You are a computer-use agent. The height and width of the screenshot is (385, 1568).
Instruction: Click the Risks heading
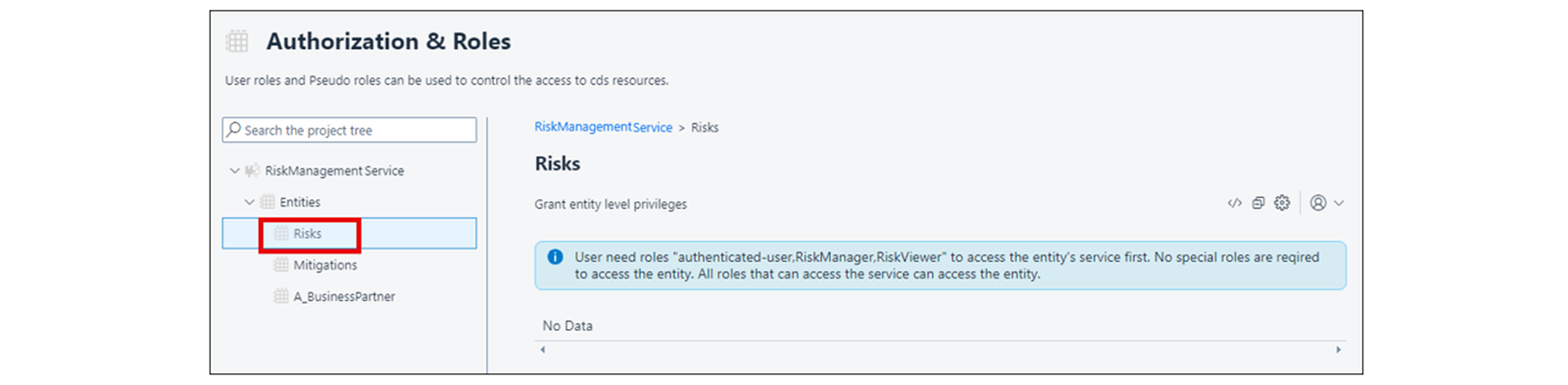click(x=558, y=164)
